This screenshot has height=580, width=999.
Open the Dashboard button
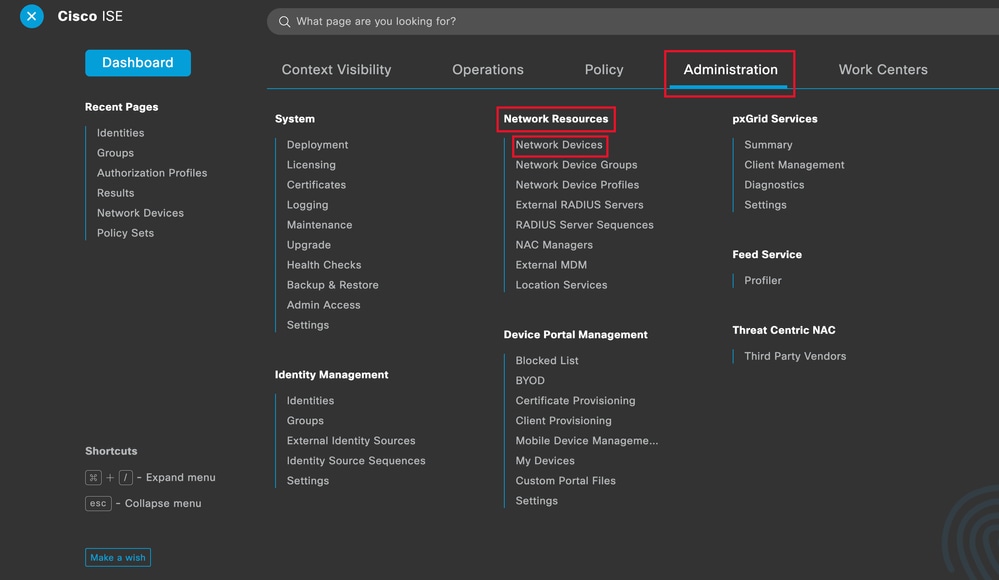(138, 62)
